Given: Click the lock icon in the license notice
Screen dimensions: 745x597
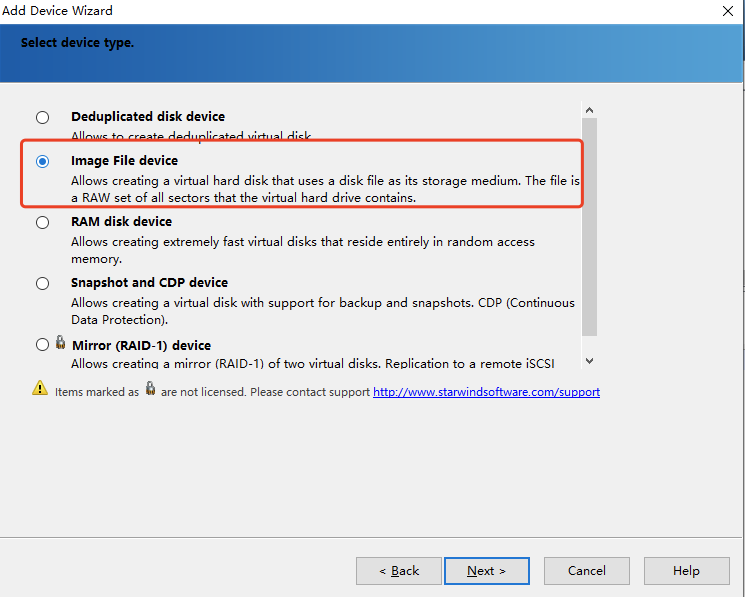Looking at the screenshot, I should 150,388.
